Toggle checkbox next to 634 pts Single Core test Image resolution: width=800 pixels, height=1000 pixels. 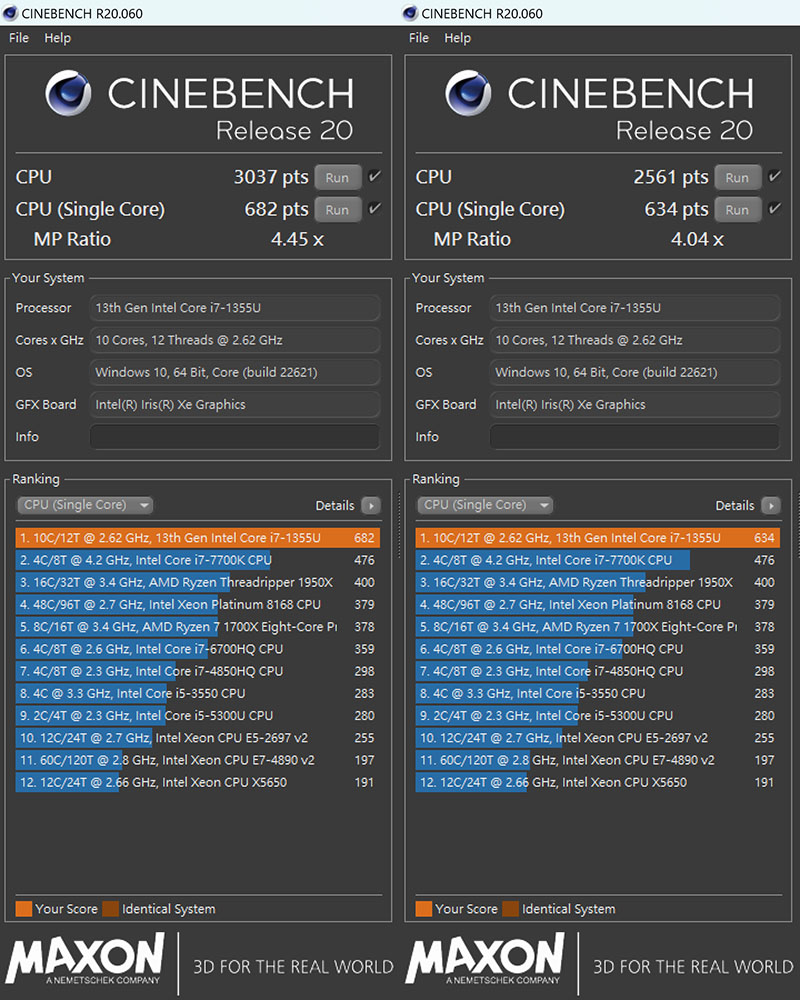pyautogui.click(x=775, y=208)
